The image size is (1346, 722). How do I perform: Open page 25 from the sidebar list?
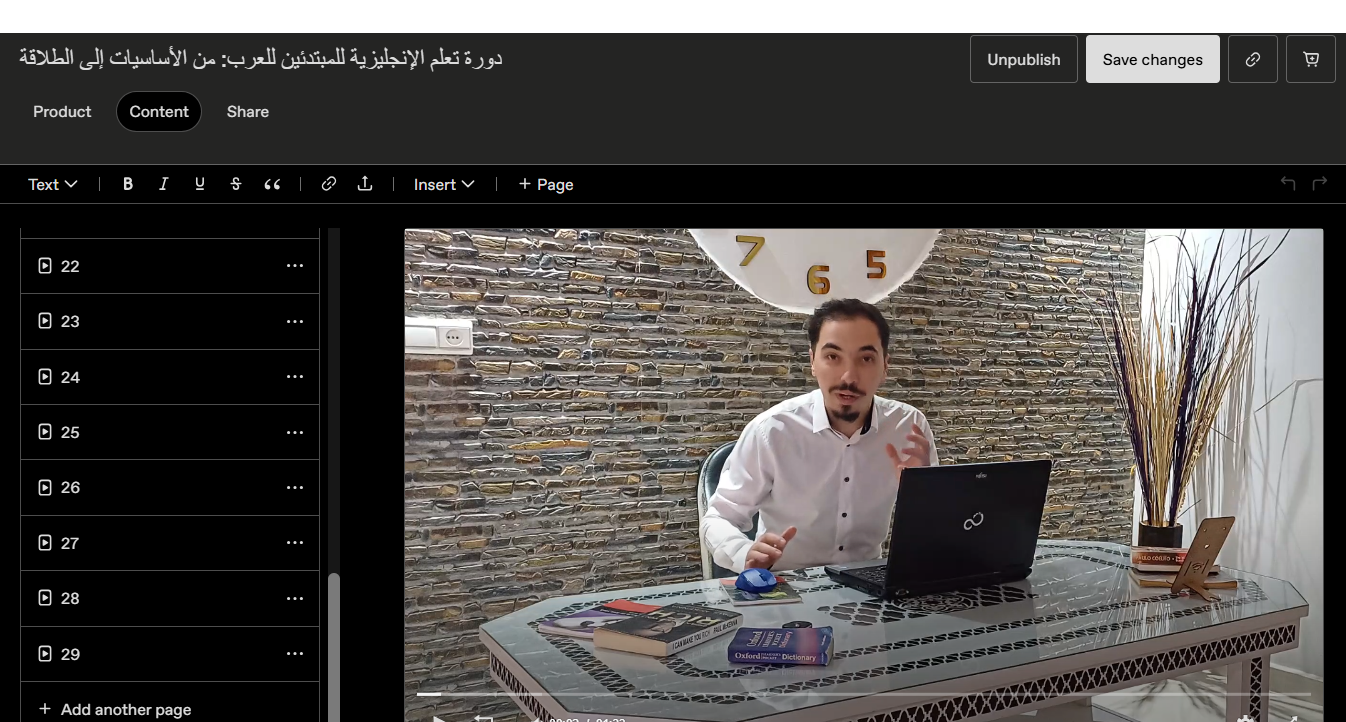point(170,432)
